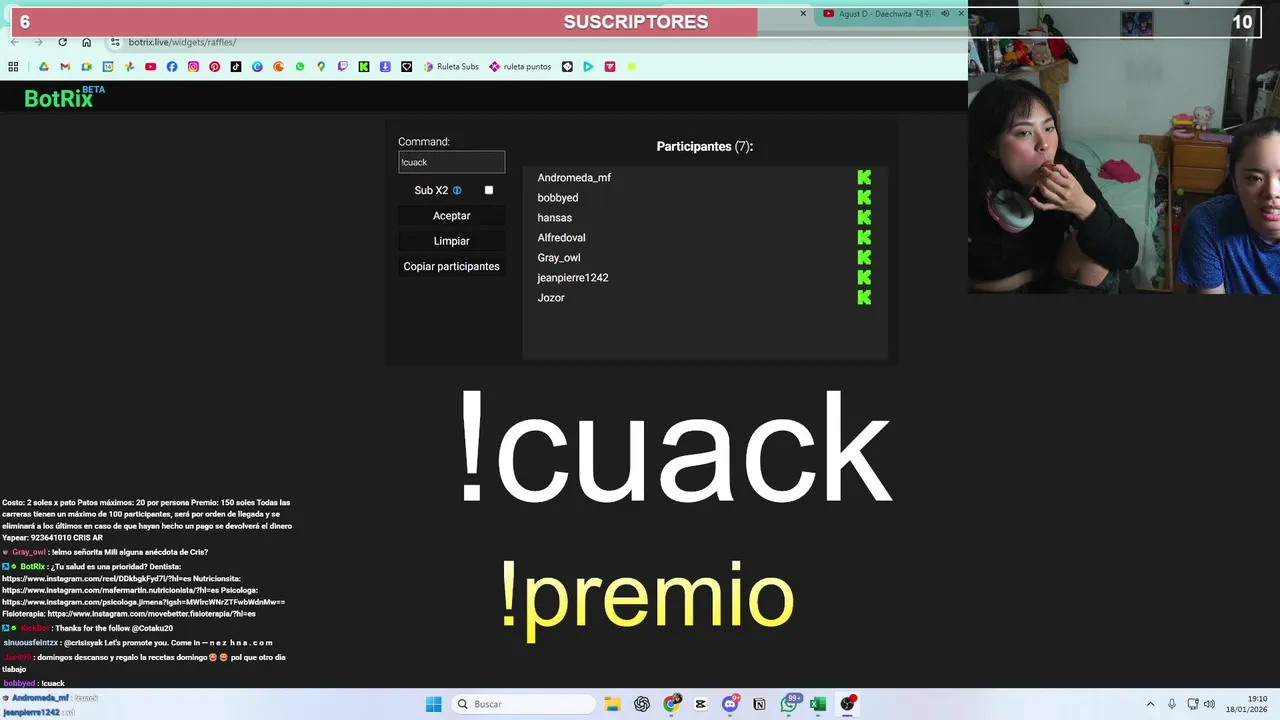Open the browser apps grid
This screenshot has height=720, width=1280.
(x=13, y=67)
